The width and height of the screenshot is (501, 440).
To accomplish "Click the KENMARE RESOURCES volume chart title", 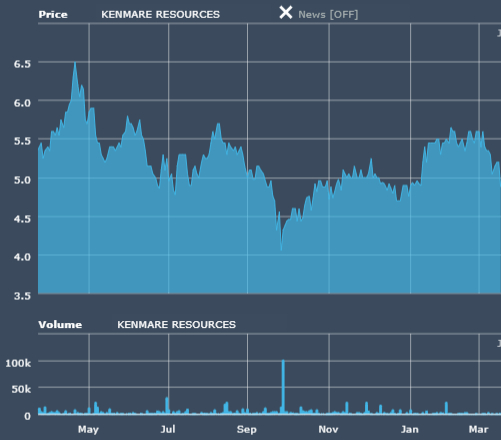I will [x=176, y=324].
